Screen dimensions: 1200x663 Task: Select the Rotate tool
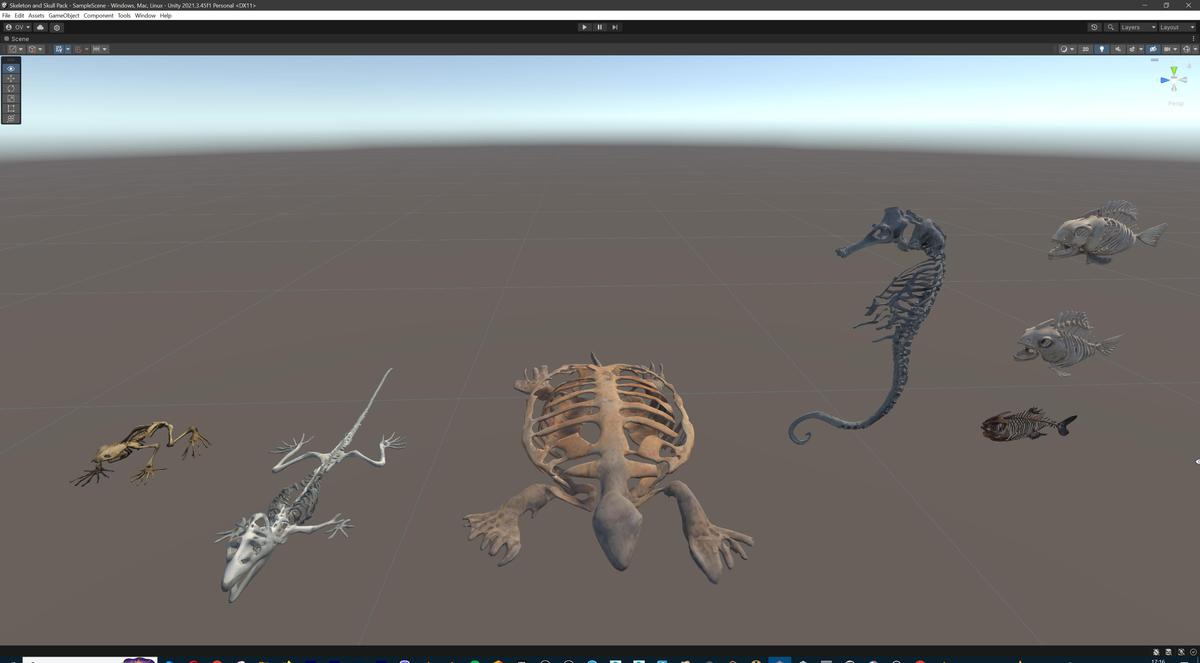click(10, 87)
